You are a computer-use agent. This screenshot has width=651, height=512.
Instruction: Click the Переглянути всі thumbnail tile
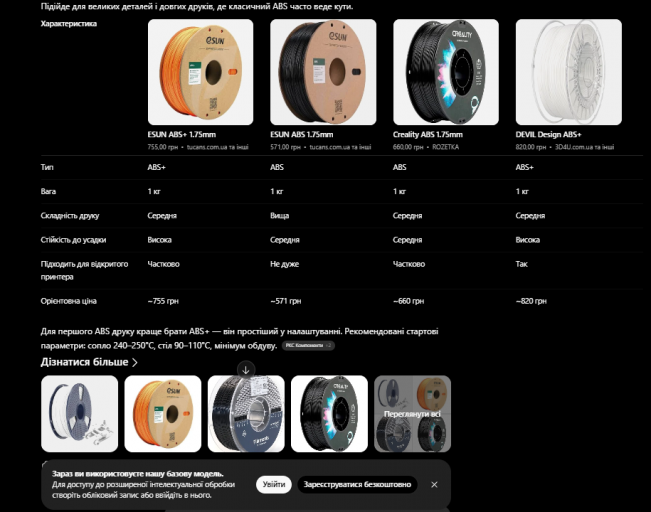[x=412, y=414]
